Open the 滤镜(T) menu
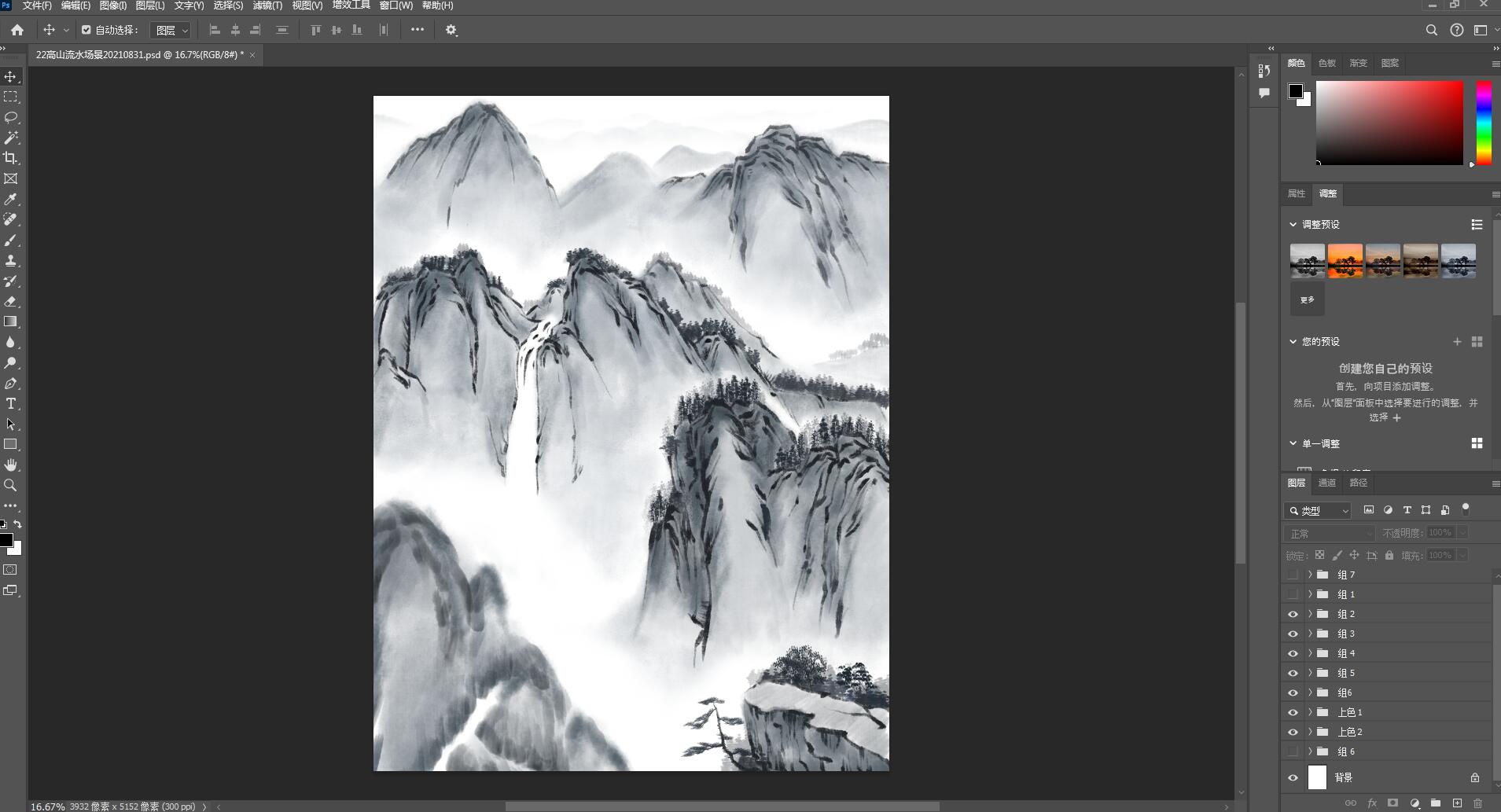 267,6
